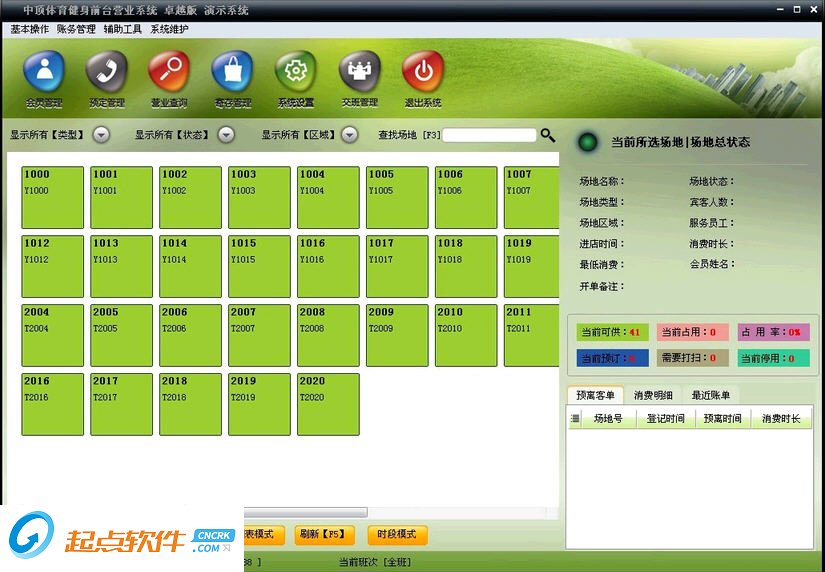
Task: Select venue tile 2007
Action: pyautogui.click(x=259, y=335)
